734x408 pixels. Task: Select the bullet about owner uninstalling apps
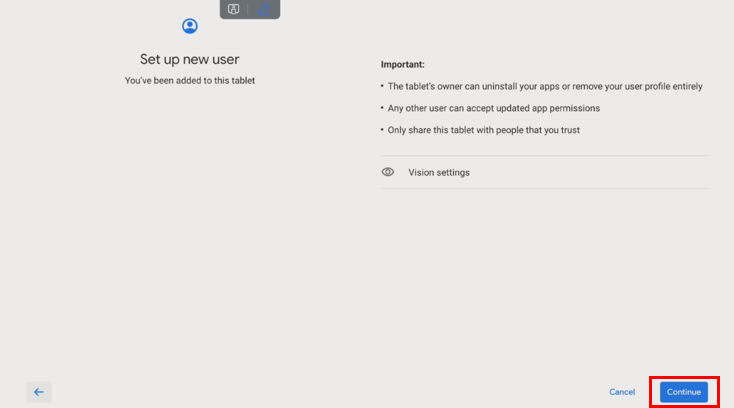pos(545,87)
